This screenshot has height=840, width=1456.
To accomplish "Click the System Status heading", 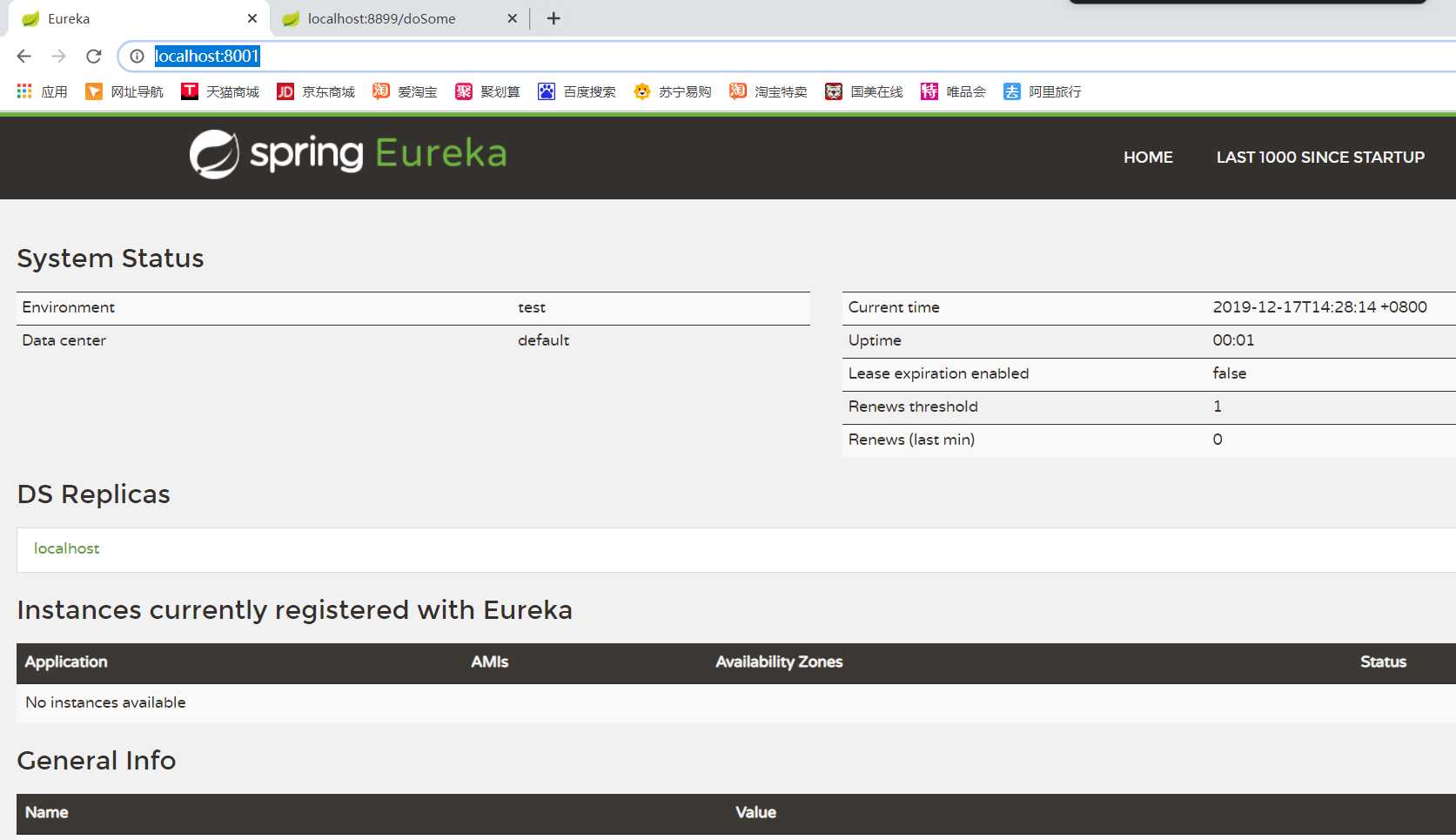I will [x=111, y=259].
